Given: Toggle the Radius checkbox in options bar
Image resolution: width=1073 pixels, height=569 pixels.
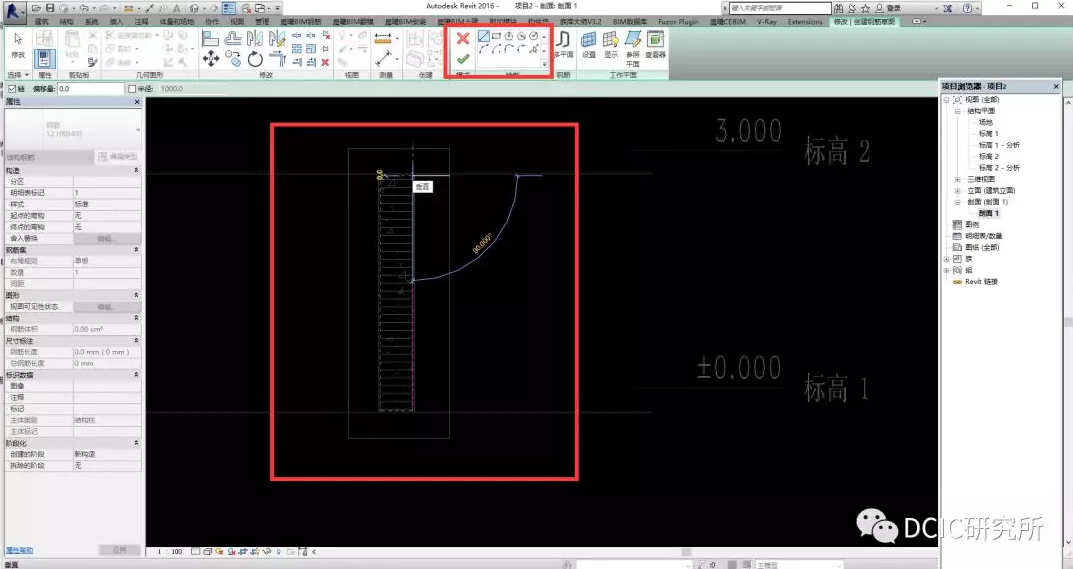Looking at the screenshot, I should tap(133, 89).
